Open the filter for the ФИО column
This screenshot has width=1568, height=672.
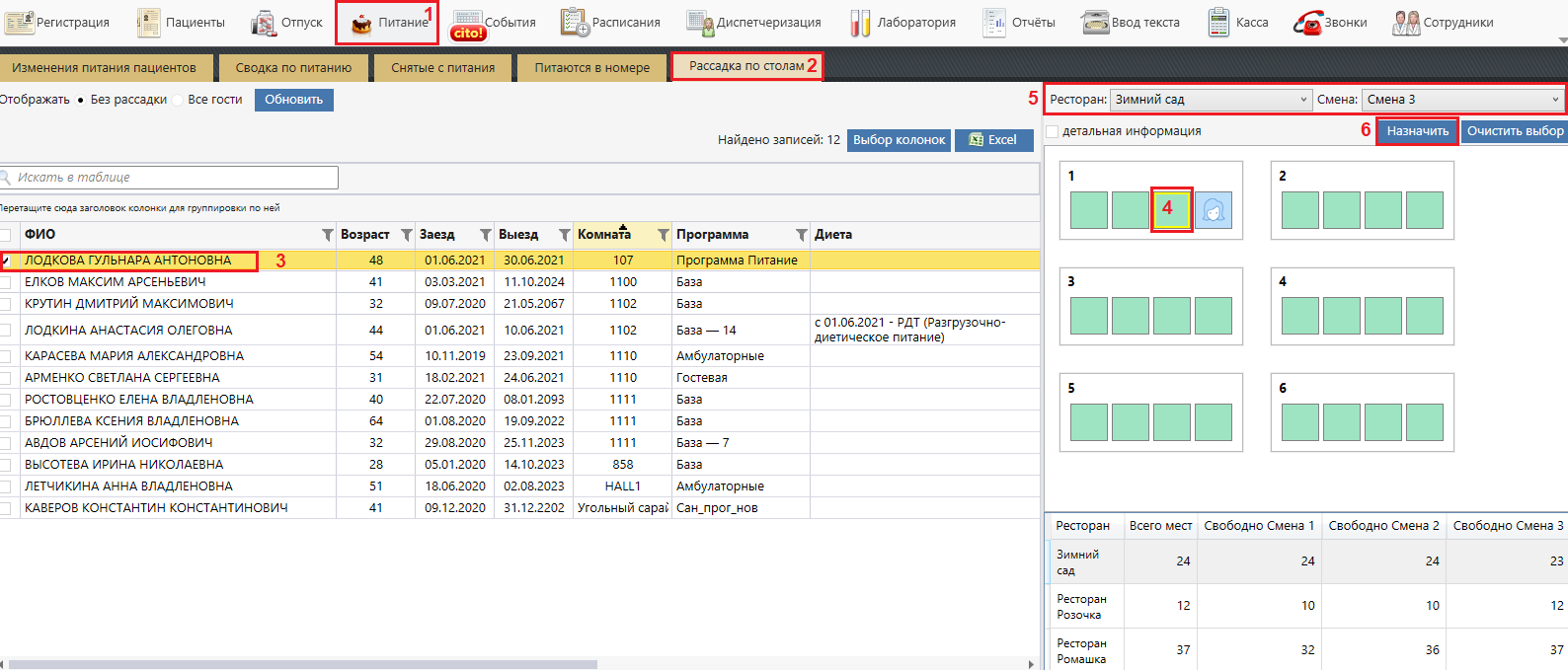(x=327, y=235)
